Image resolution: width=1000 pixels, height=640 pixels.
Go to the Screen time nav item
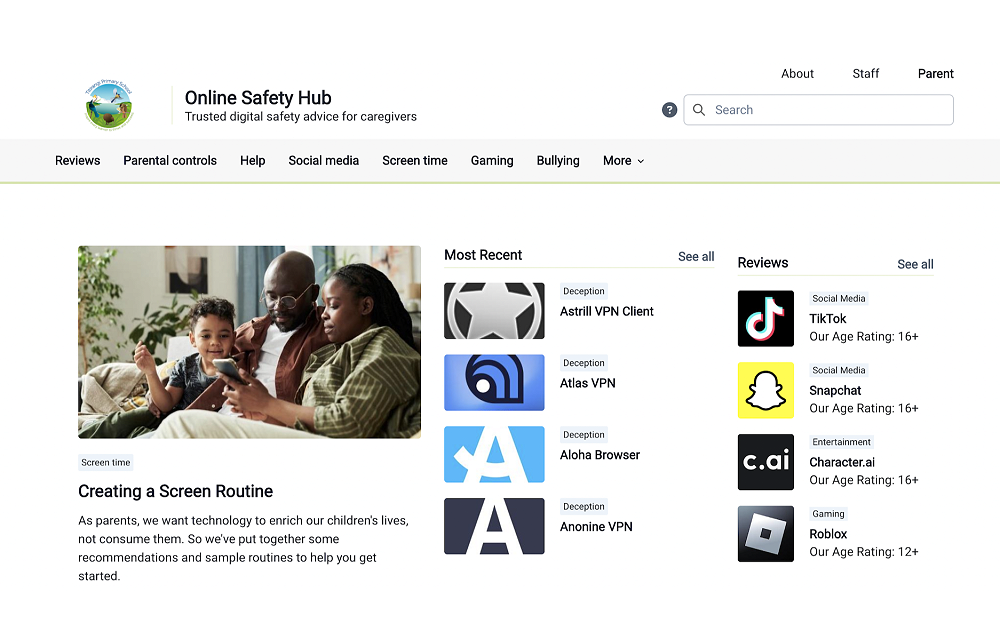coord(415,161)
